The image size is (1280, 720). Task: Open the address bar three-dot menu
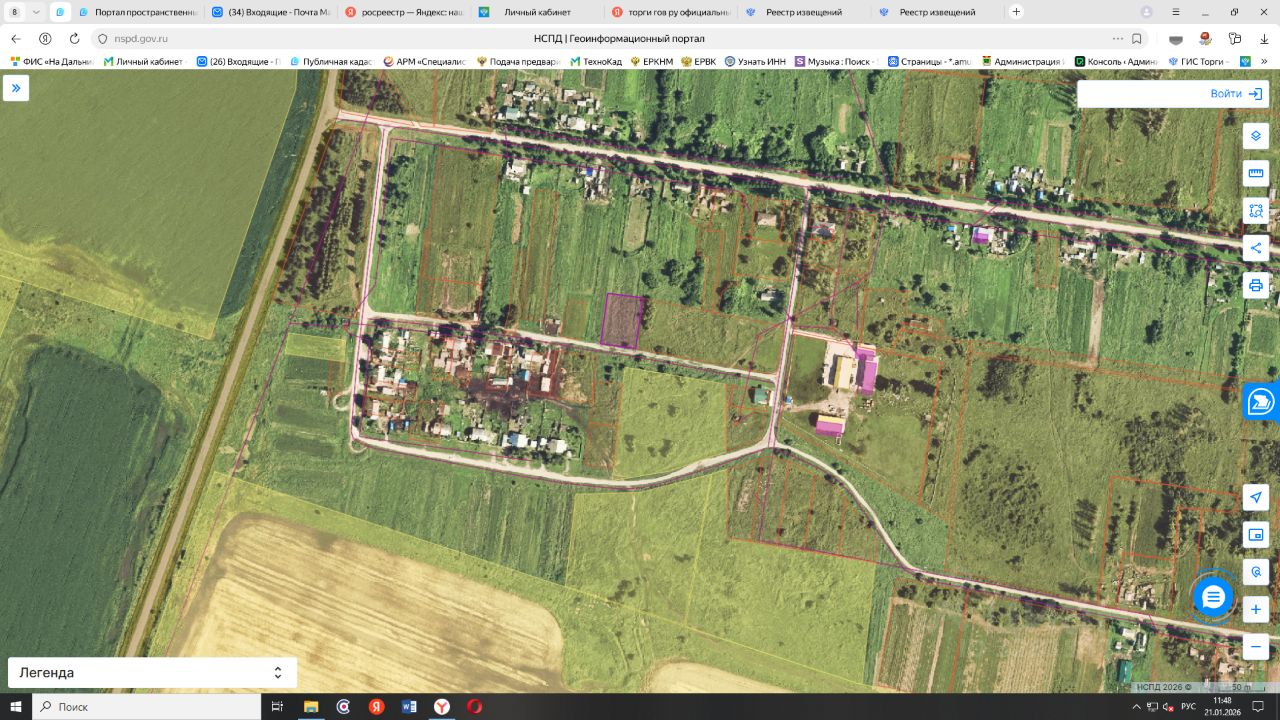(x=1117, y=39)
